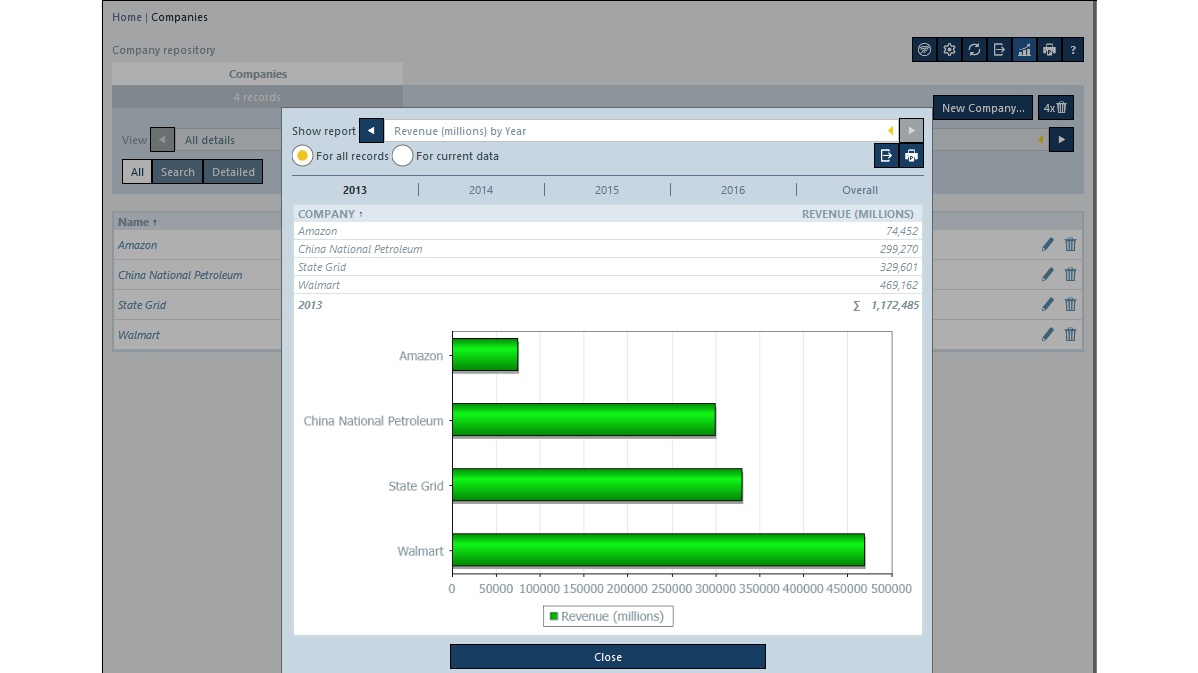The width and height of the screenshot is (1198, 673).
Task: Print the report using the dialog printer icon
Action: pos(910,155)
